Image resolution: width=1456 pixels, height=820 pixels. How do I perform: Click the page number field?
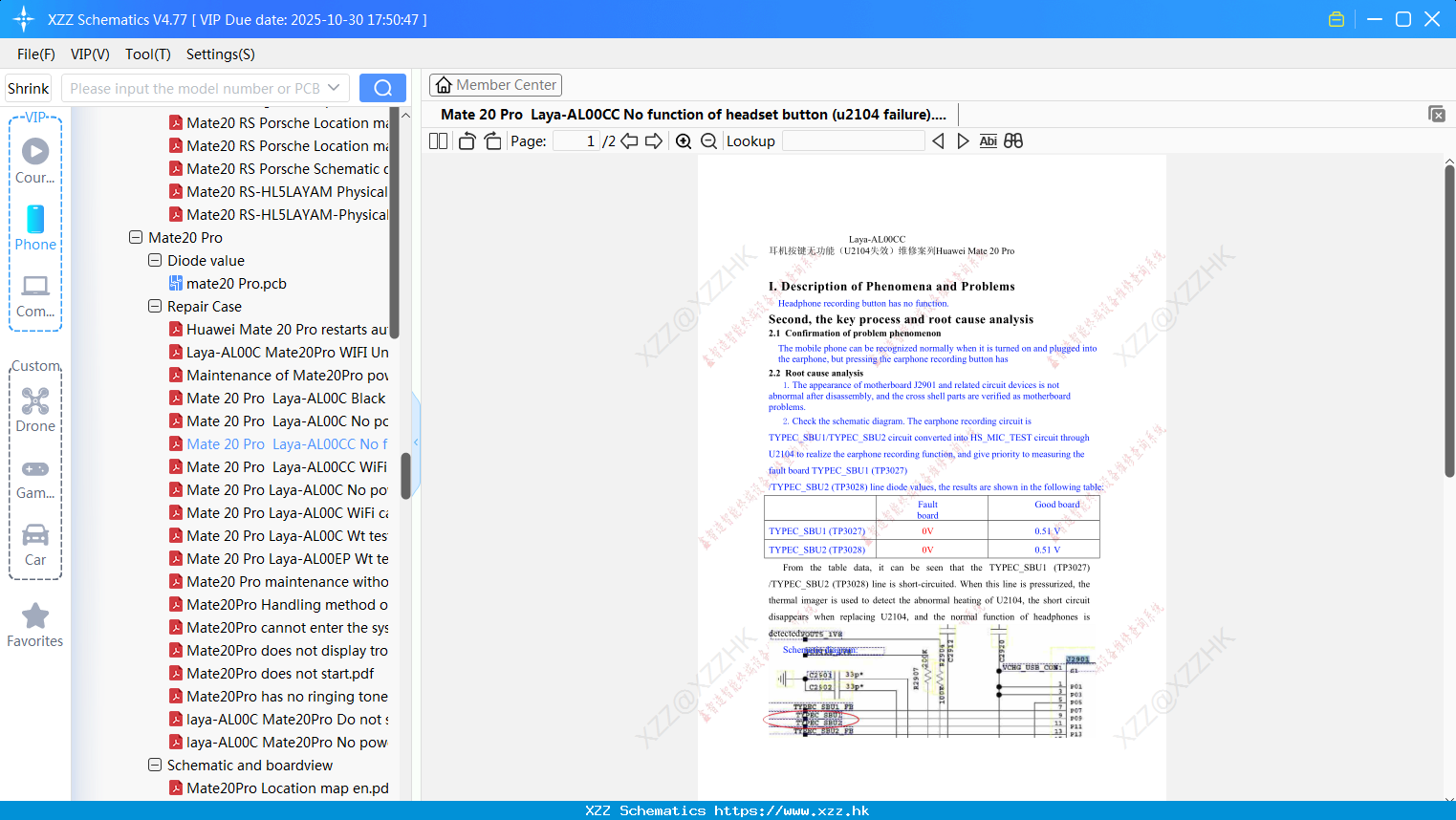(576, 141)
